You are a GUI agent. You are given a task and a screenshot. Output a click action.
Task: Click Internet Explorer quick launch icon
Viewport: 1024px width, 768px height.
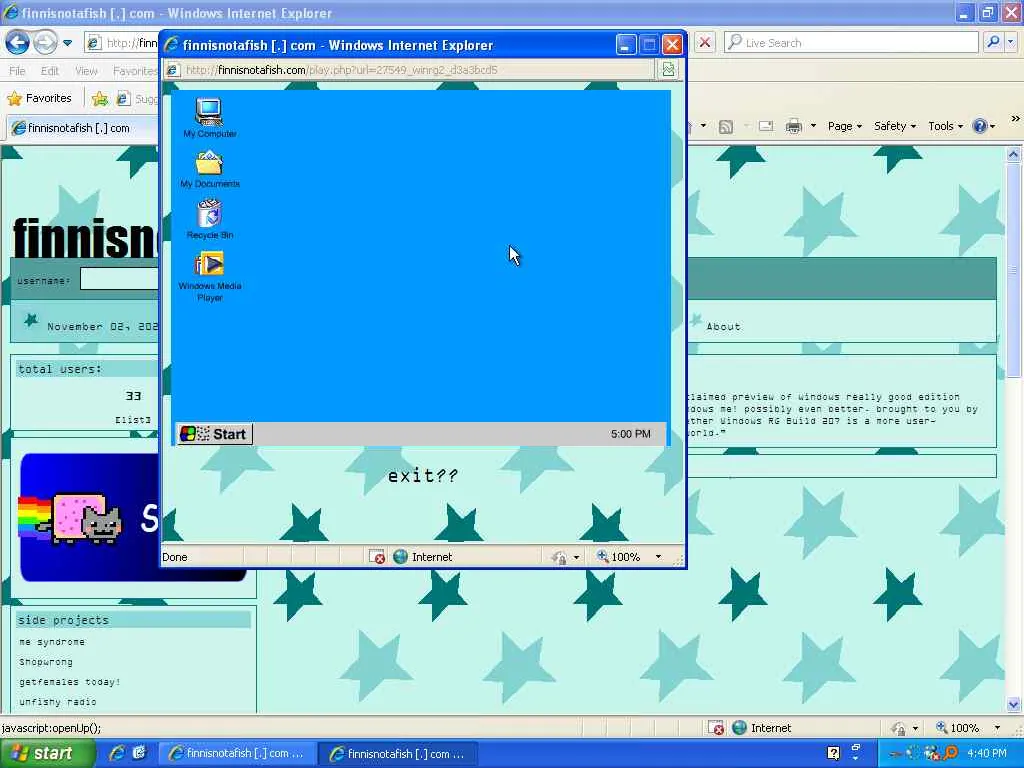(117, 754)
